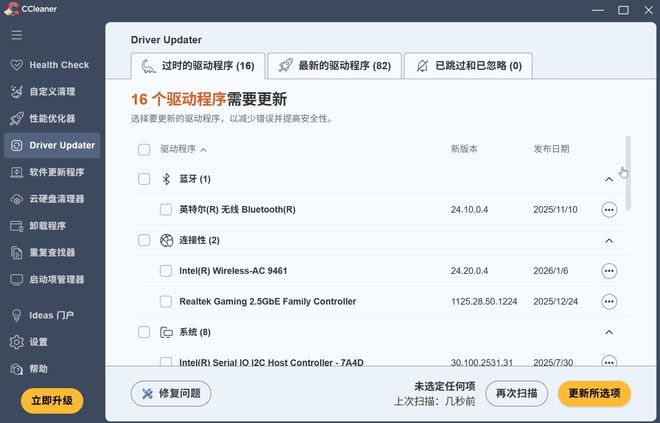This screenshot has width=660, height=423.
Task: Click the 发布日期 column header
Action: point(551,149)
